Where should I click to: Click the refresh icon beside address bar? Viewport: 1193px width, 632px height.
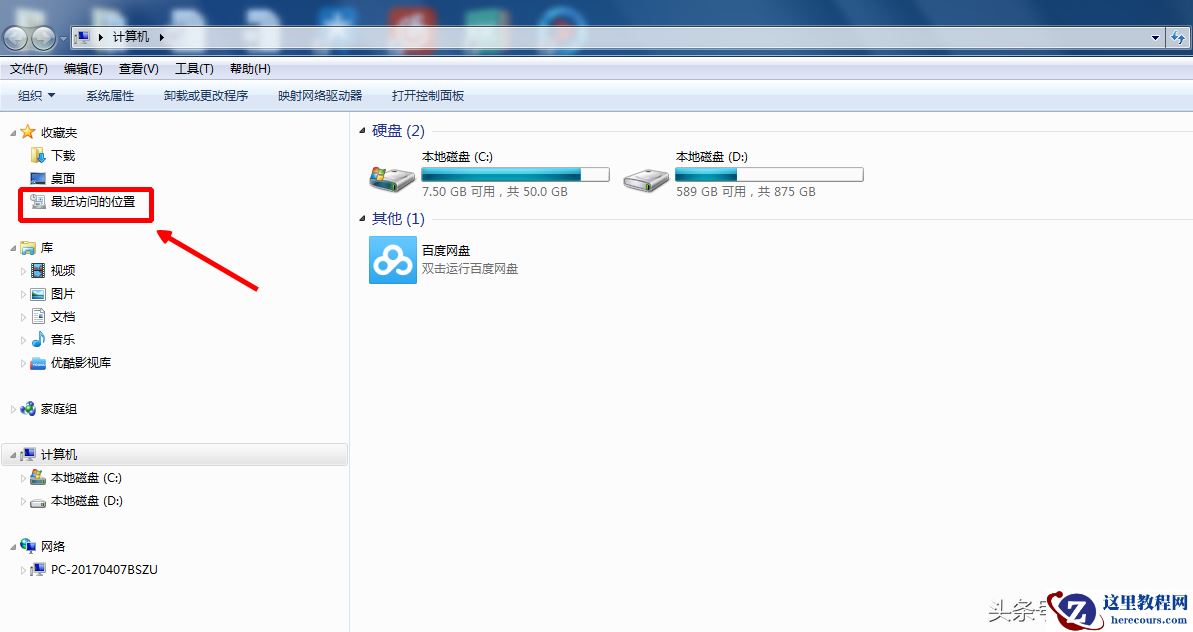[x=1179, y=37]
